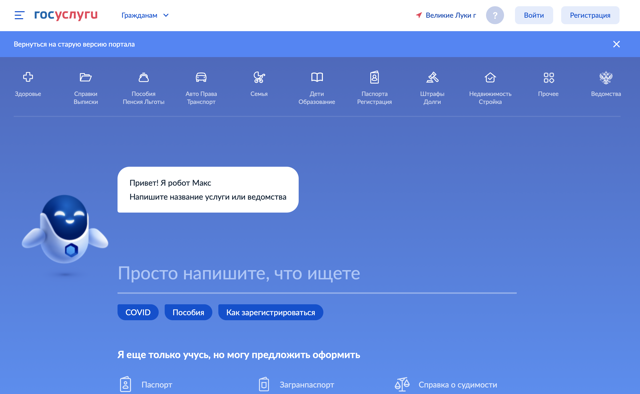Open the Дети Образование book icon
The width and height of the screenshot is (640, 394).
coord(317,77)
